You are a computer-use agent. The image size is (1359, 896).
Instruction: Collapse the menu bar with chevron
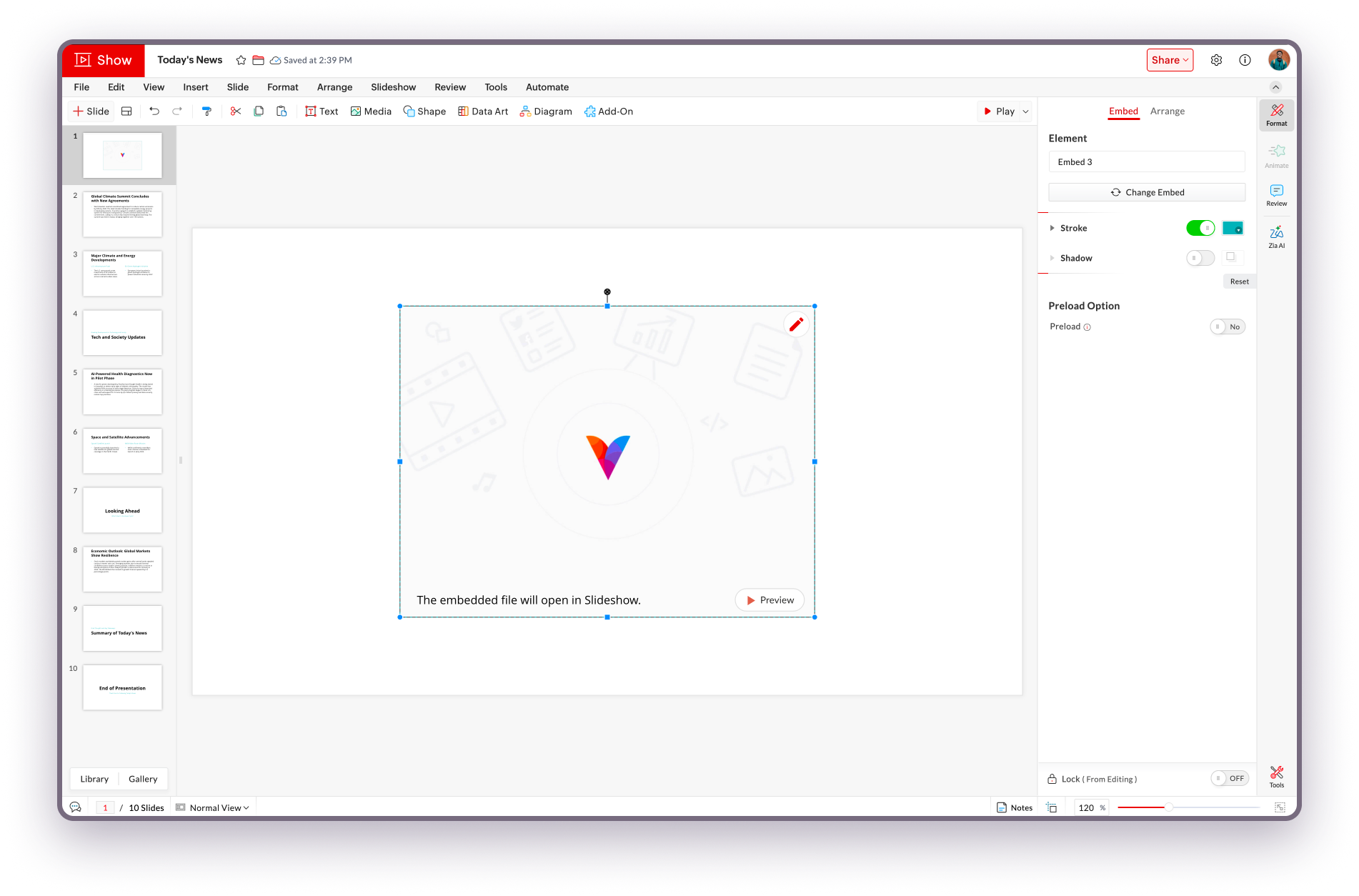1275,87
